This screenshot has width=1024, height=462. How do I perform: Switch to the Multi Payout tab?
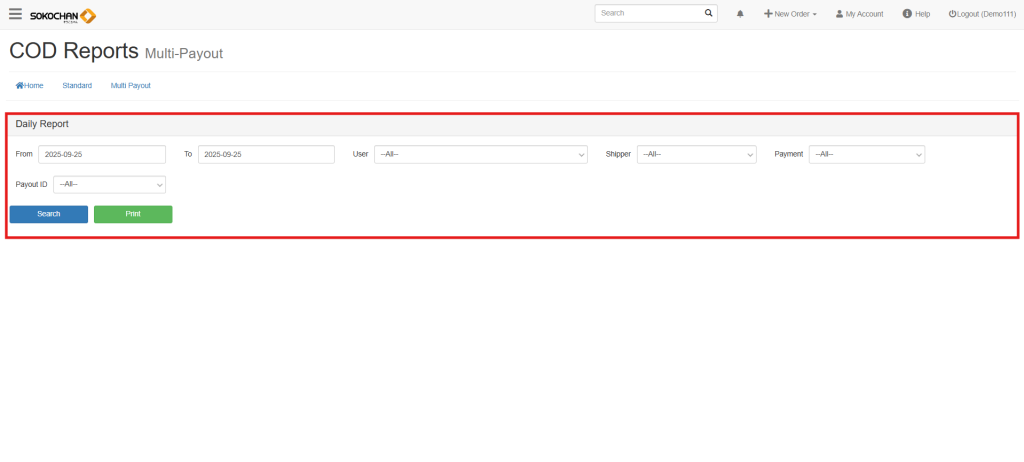coord(131,86)
